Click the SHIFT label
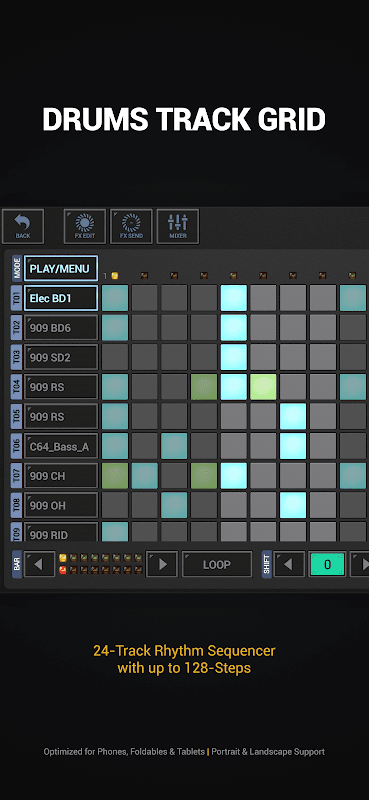 point(267,564)
